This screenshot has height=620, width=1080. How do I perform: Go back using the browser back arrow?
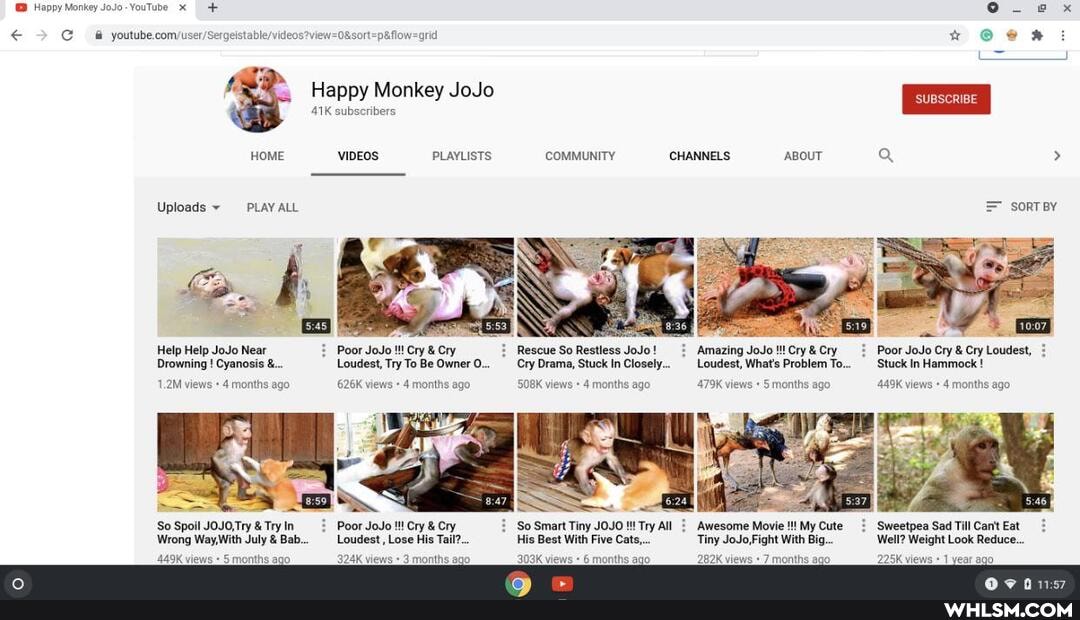click(x=17, y=35)
